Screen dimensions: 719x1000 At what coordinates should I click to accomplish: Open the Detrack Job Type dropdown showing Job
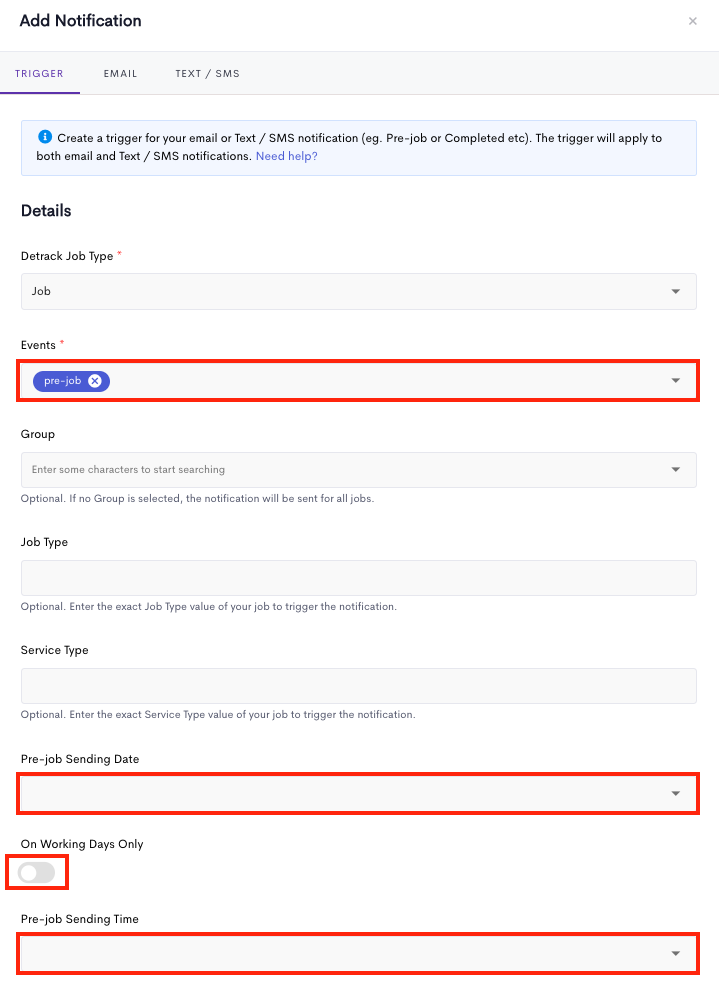click(359, 291)
